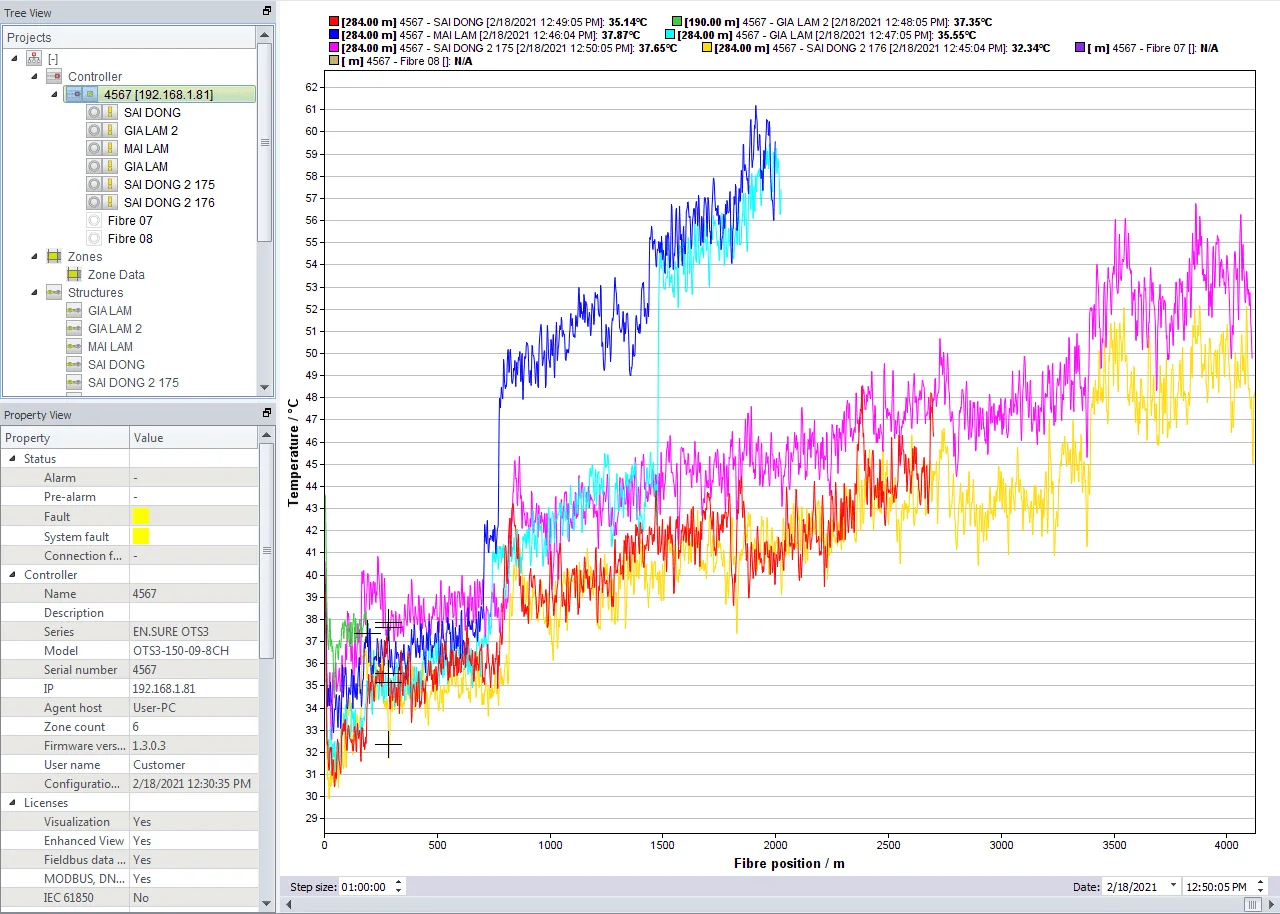
Task: Increase the Step size with up arrow
Action: point(398,883)
